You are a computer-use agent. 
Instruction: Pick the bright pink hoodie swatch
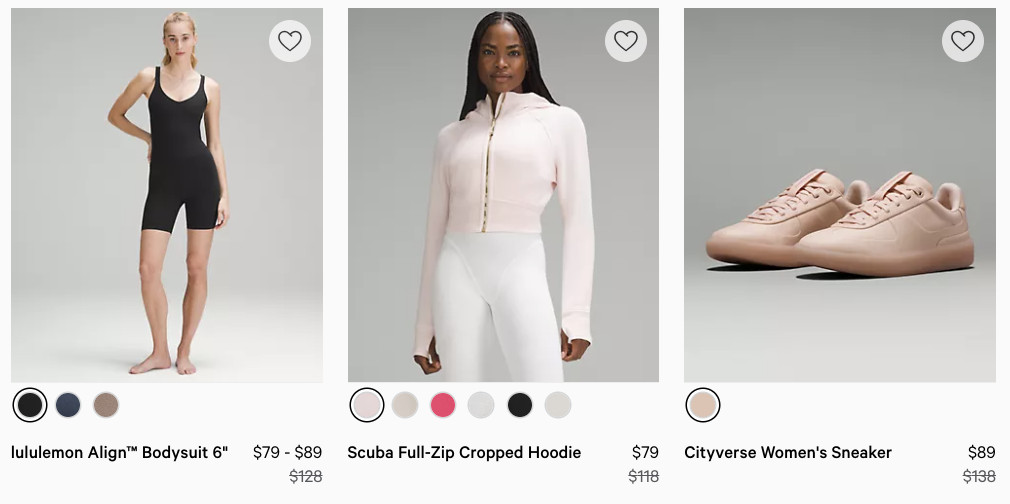click(443, 405)
